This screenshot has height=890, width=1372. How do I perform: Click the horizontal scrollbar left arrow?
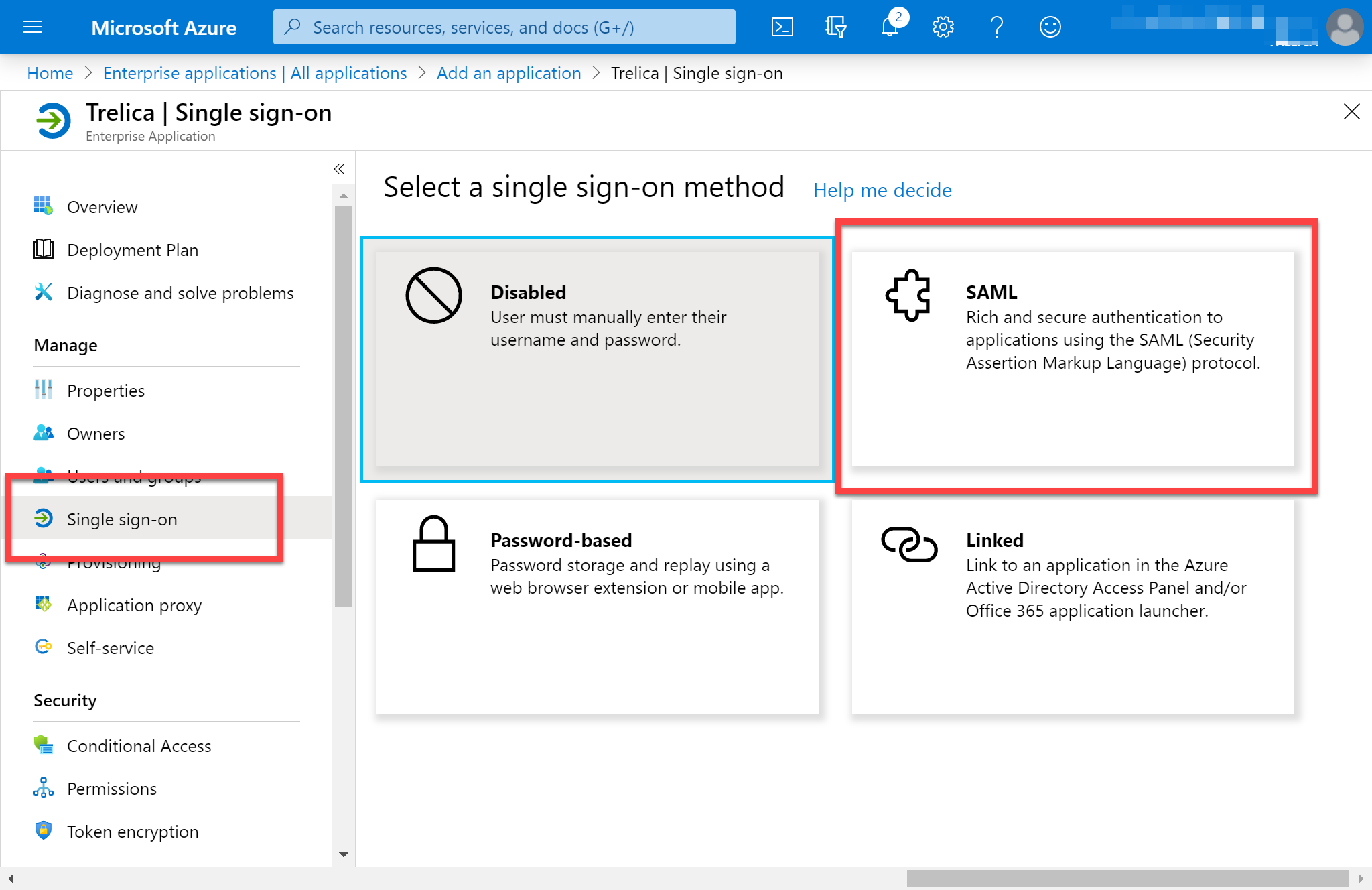[x=11, y=878]
